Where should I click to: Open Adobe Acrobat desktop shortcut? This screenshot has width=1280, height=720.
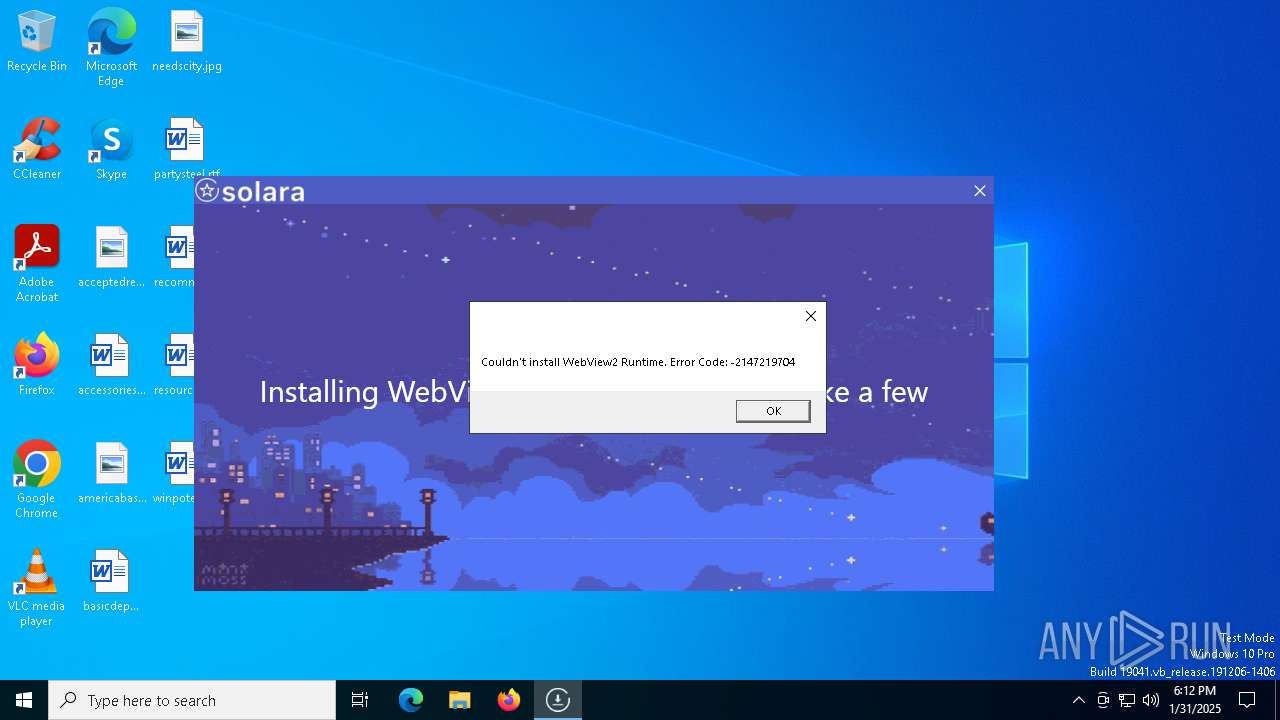coord(37,264)
